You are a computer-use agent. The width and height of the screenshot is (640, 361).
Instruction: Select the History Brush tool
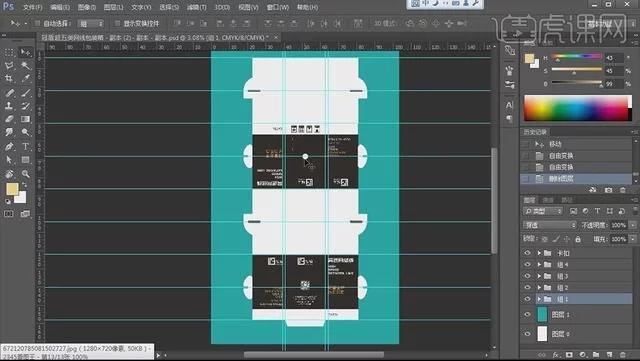(25, 106)
